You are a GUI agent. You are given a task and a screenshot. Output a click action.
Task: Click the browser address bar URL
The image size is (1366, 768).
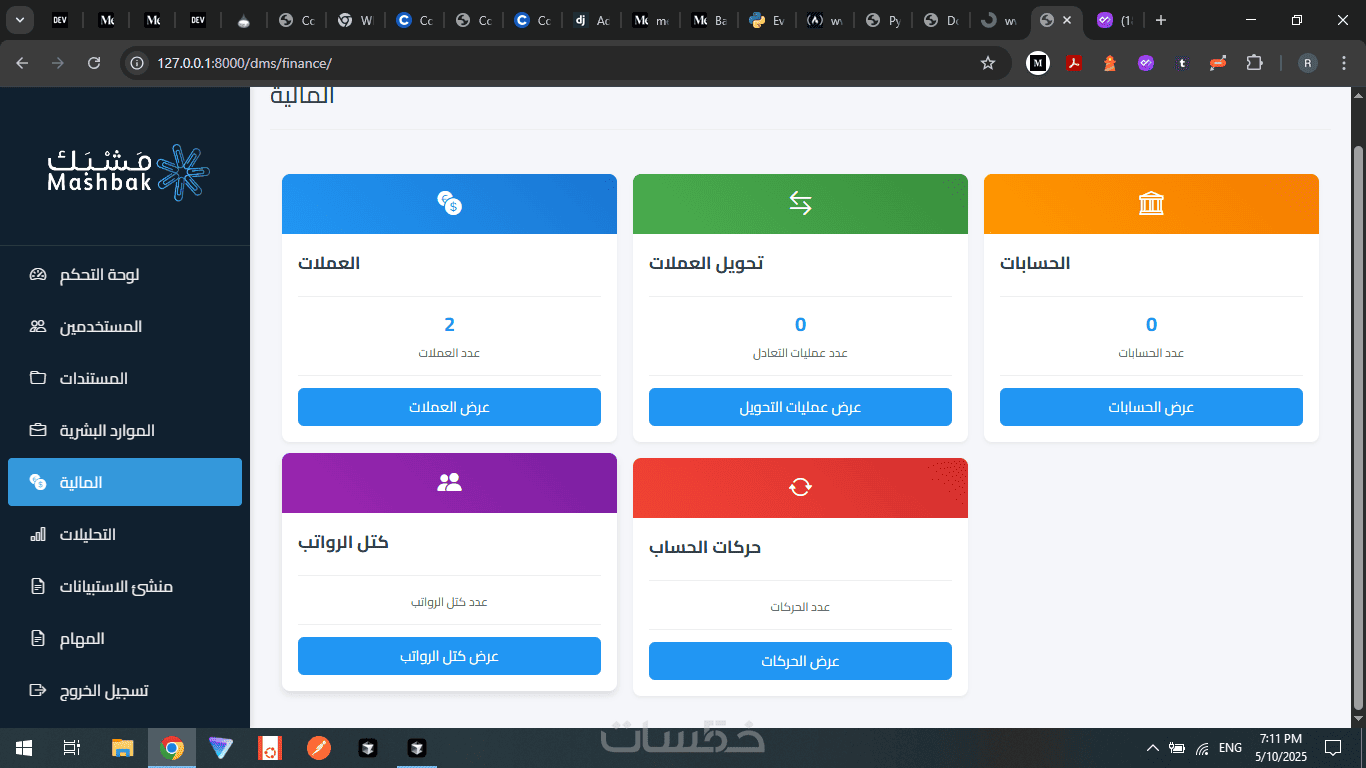[244, 63]
